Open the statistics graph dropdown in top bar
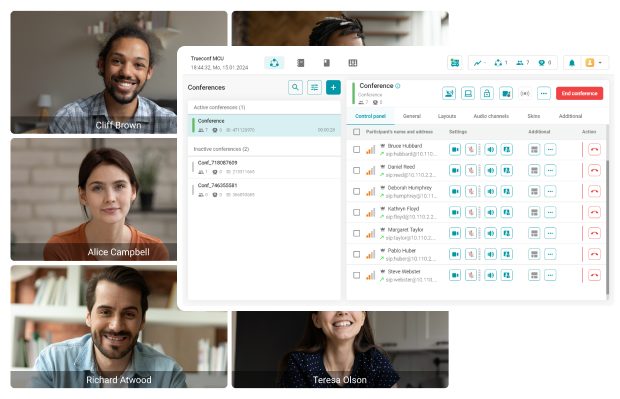The height and width of the screenshot is (399, 620). [x=480, y=63]
